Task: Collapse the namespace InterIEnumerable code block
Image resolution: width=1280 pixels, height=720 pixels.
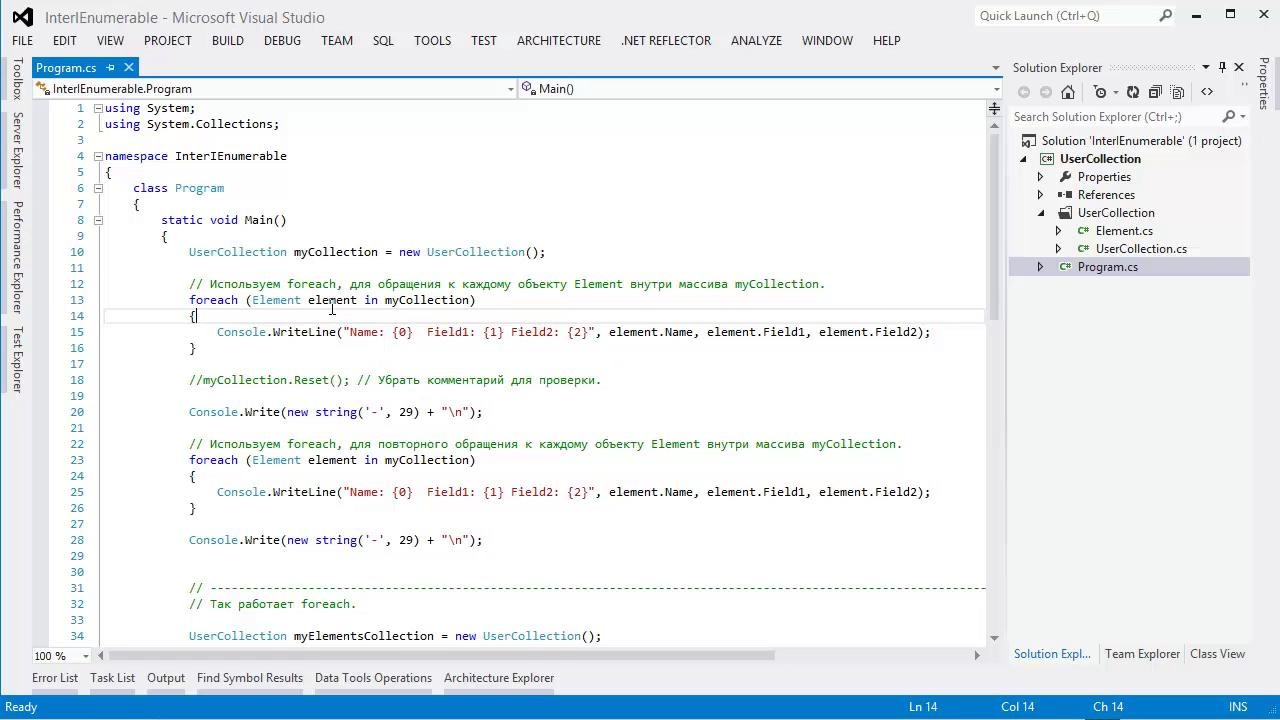Action: (x=98, y=156)
